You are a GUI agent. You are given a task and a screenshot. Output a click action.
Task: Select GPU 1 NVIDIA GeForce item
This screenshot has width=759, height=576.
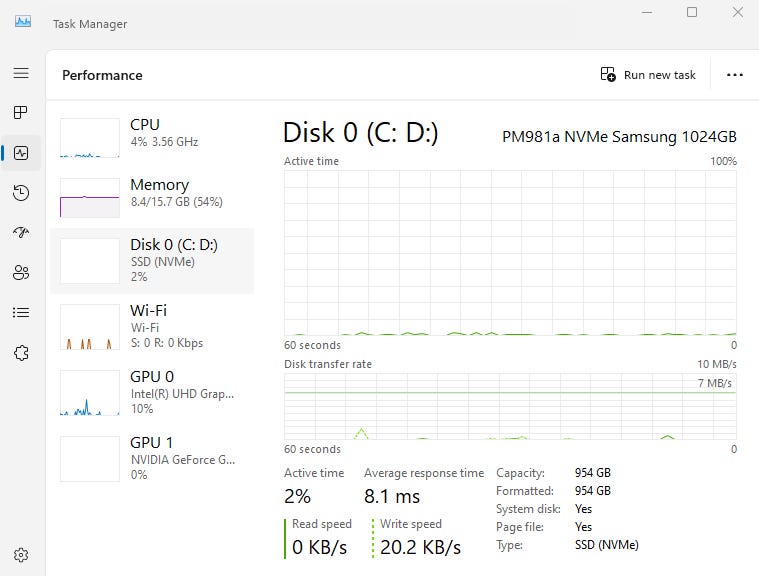(152, 458)
